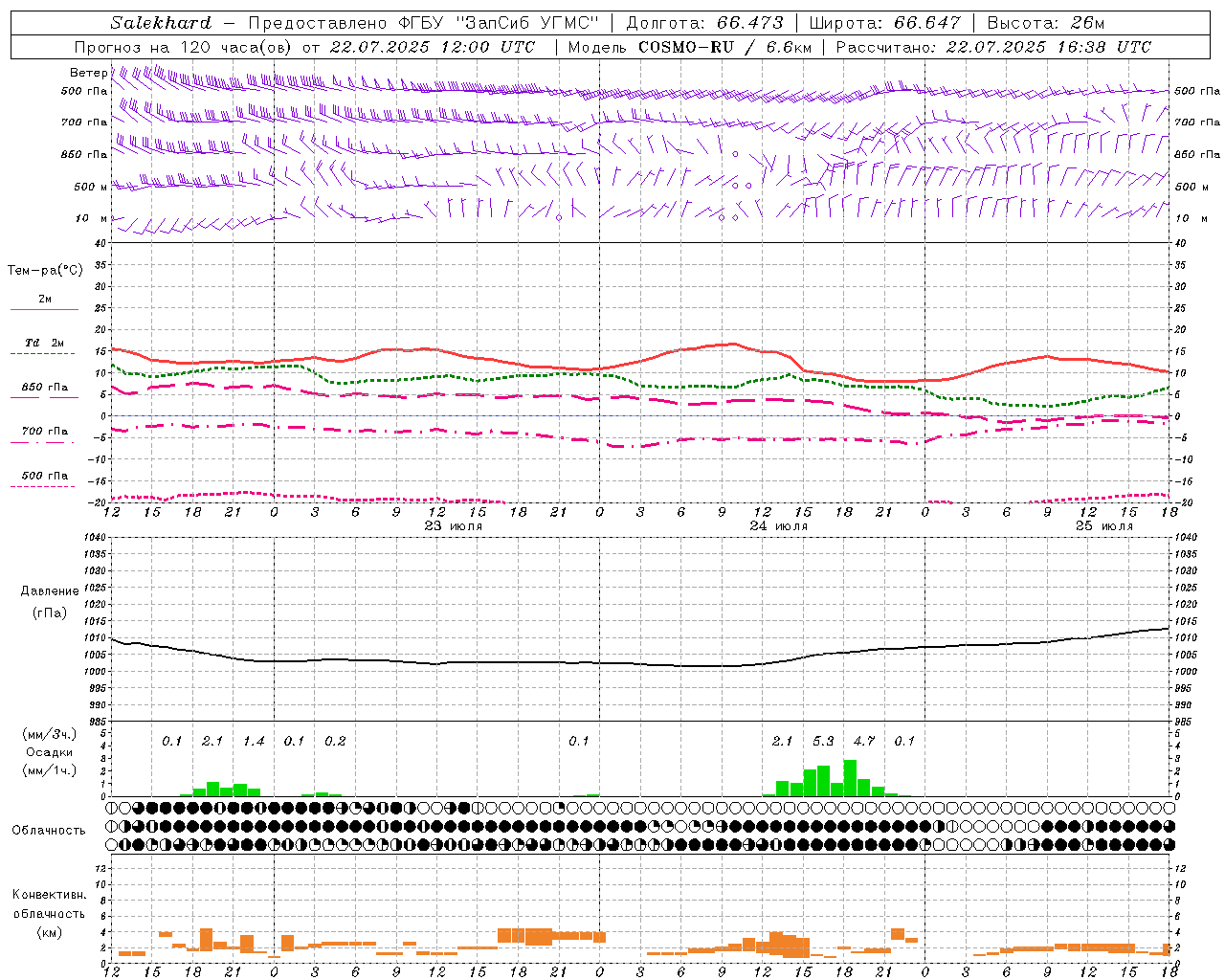Click the Модель COSMO-RU / 6.6км text

coord(690,47)
